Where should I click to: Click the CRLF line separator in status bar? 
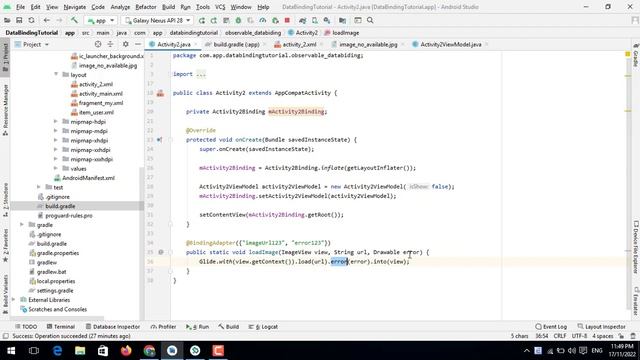pyautogui.click(x=560, y=336)
